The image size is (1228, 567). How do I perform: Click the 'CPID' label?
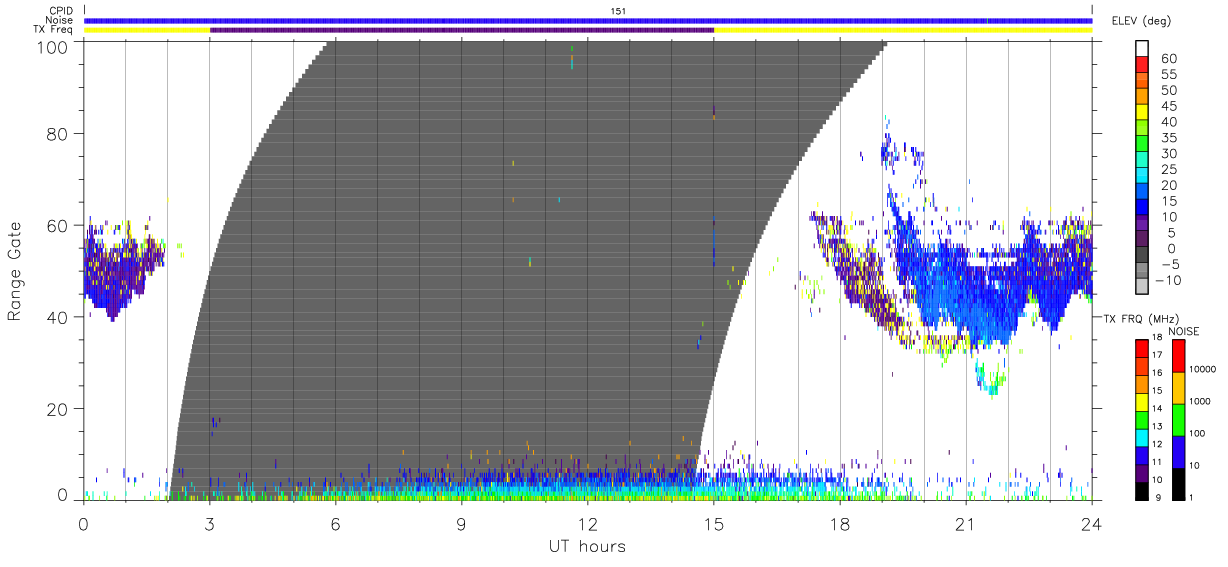59,11
